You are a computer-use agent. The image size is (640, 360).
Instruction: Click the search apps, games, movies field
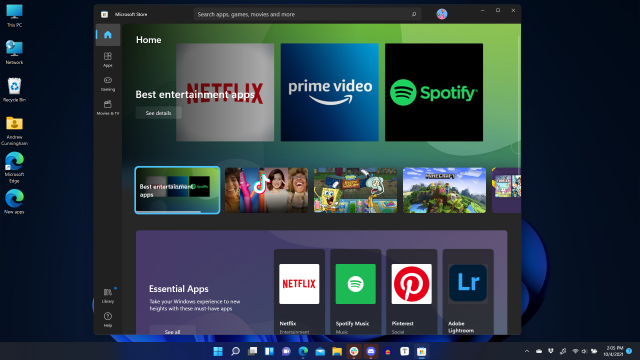click(307, 14)
